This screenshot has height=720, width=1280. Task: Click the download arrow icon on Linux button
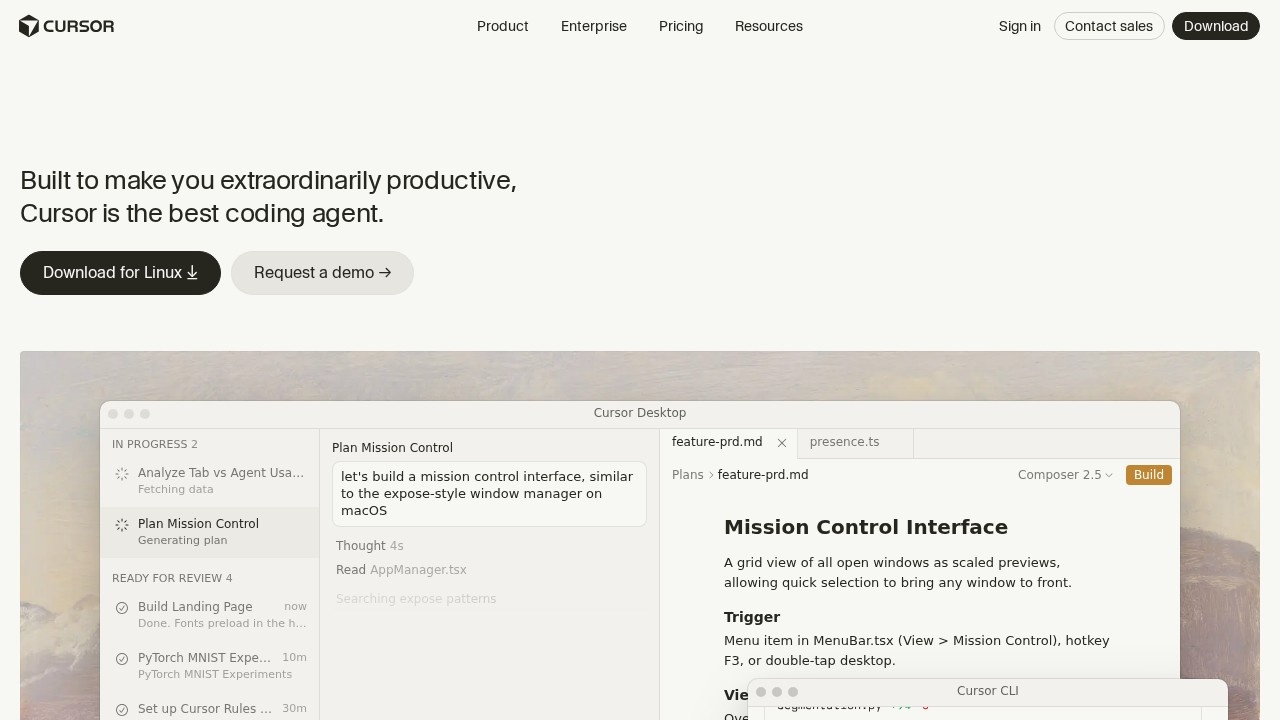(192, 273)
